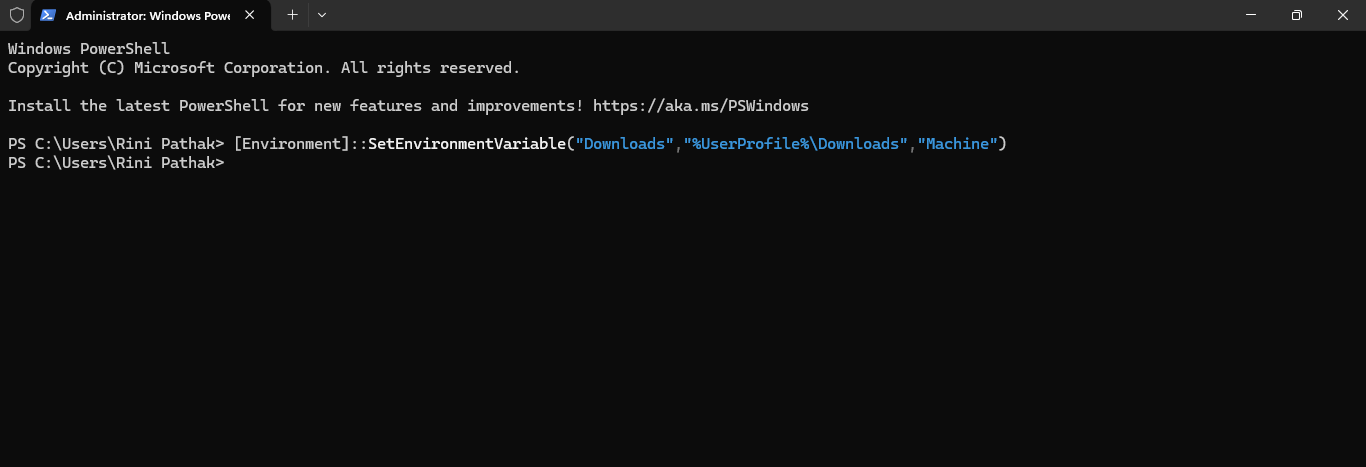The width and height of the screenshot is (1366, 467).
Task: Select the Administrator: Windows PowerShell tab
Action: coord(147,16)
